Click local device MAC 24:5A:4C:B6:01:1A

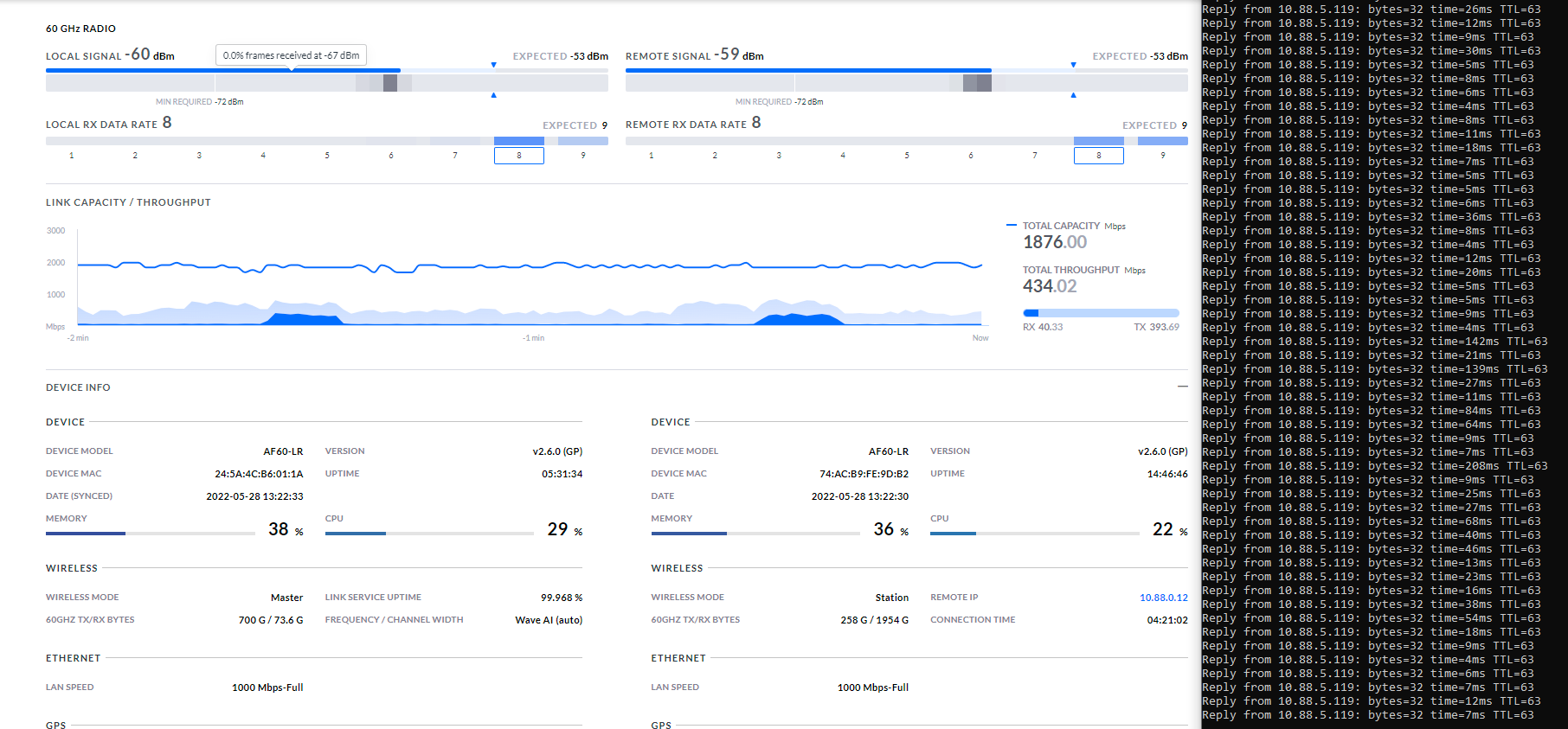pyautogui.click(x=259, y=474)
